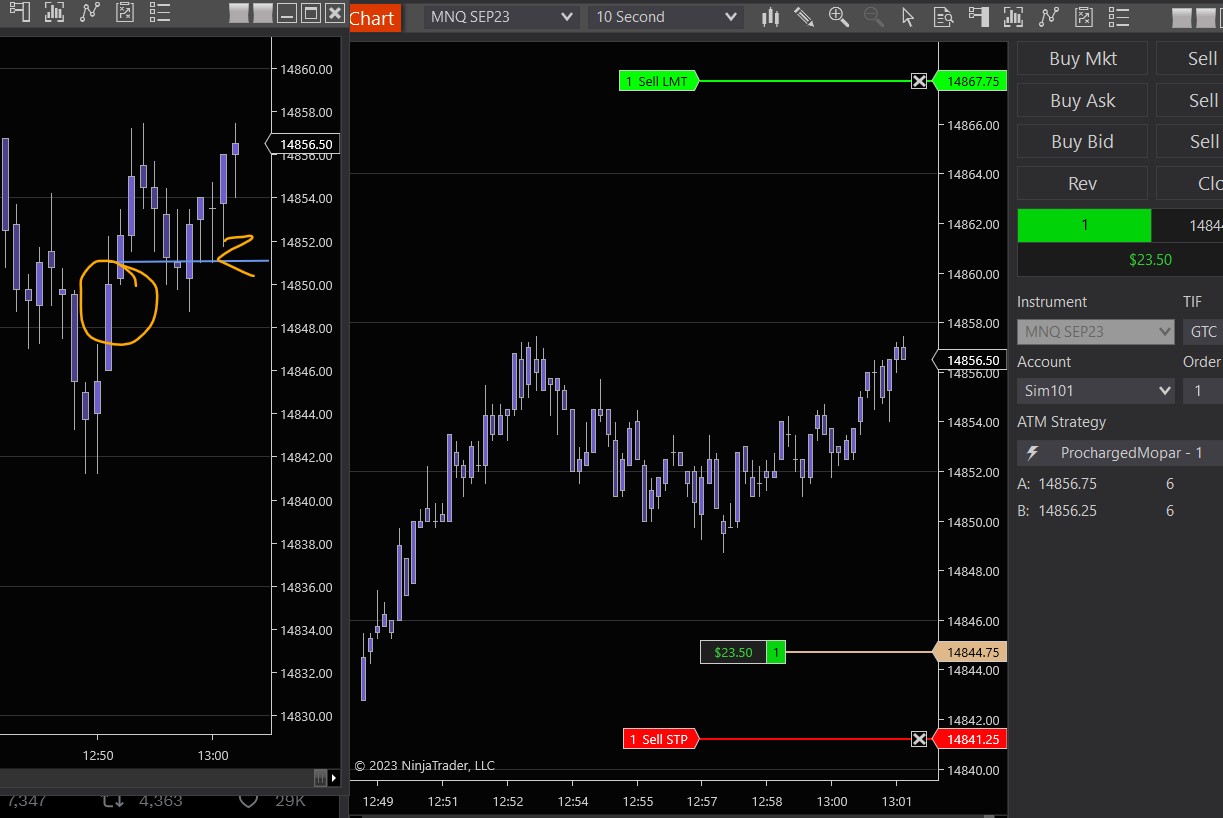The width and height of the screenshot is (1223, 818).
Task: Click the zoom out magnifier icon
Action: point(873,17)
